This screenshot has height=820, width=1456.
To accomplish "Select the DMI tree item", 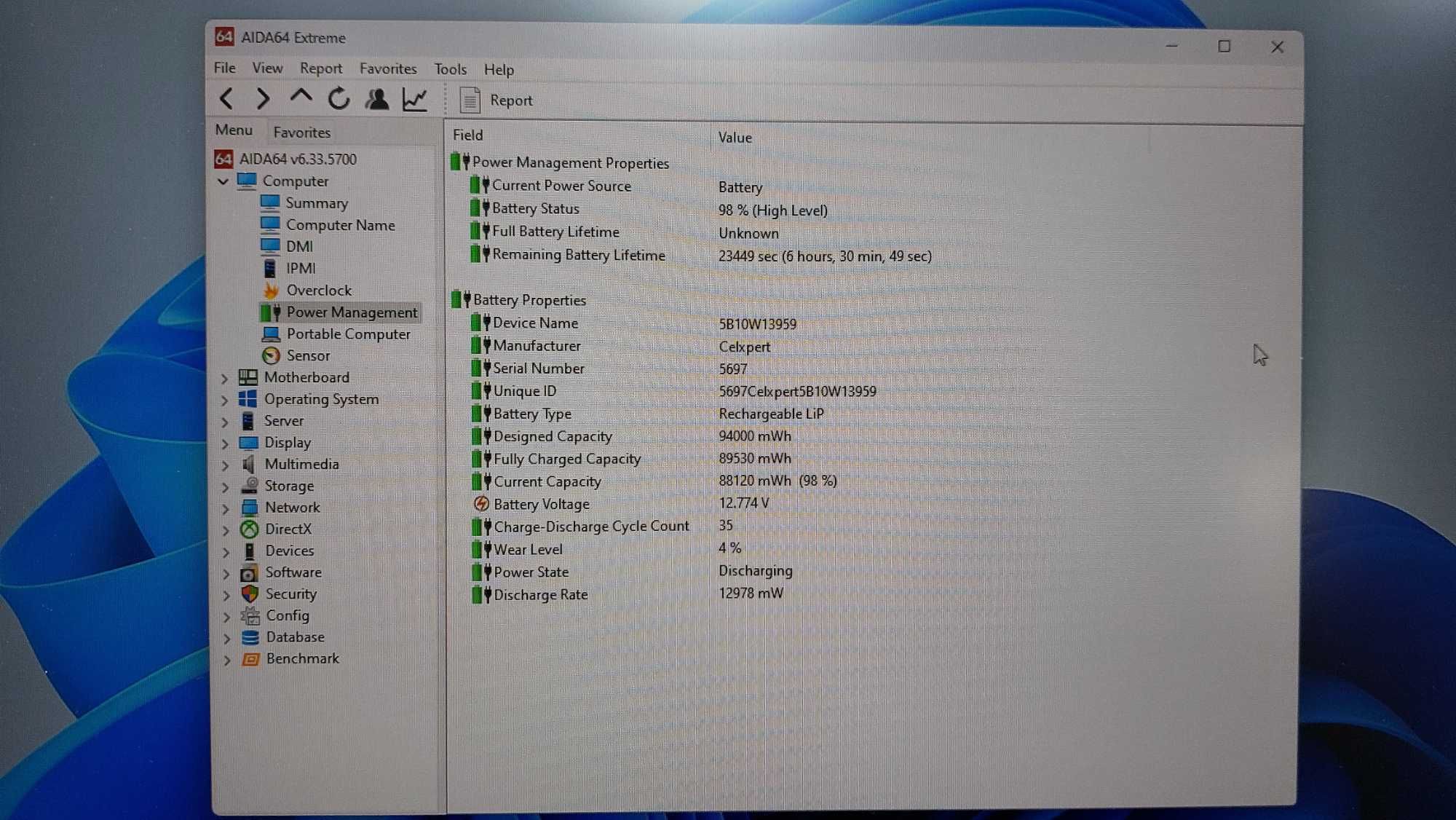I will (287, 246).
